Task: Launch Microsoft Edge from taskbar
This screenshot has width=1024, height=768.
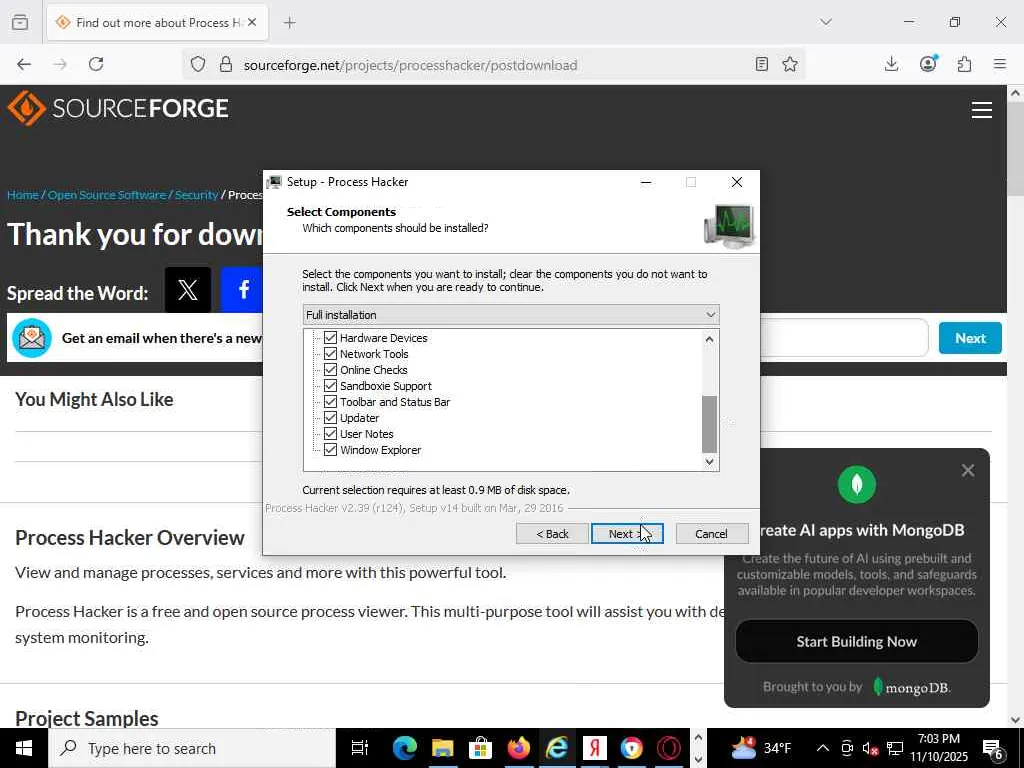Action: [405, 748]
